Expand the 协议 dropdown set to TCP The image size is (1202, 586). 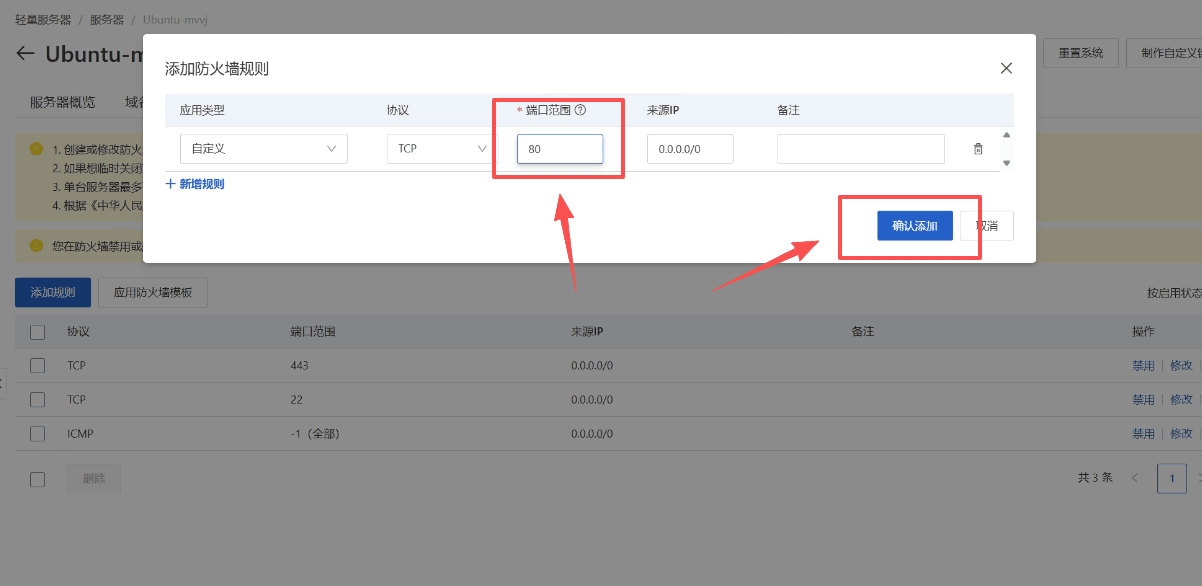pyautogui.click(x=438, y=149)
